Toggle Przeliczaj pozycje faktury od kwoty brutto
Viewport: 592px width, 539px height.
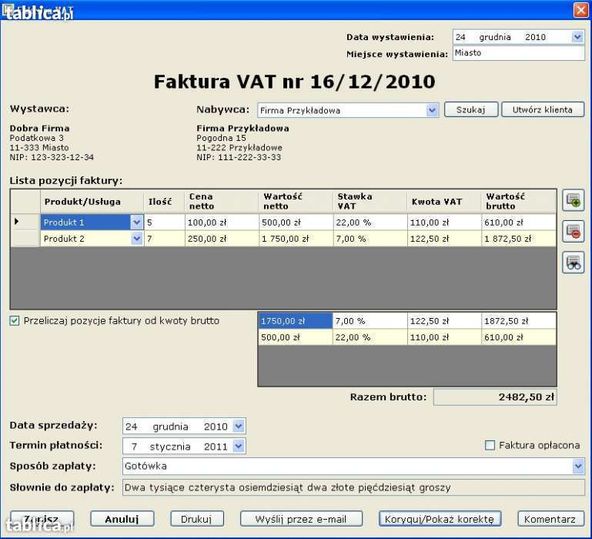coord(14,321)
